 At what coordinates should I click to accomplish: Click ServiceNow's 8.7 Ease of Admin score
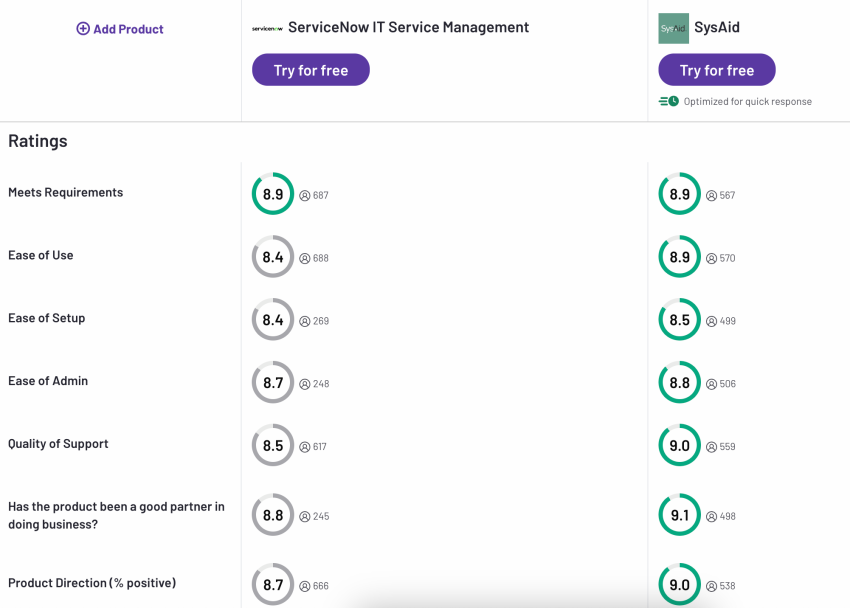coord(273,383)
